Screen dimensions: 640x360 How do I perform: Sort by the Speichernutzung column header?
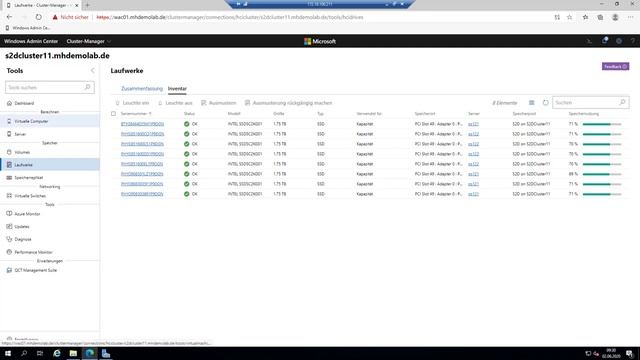coord(584,113)
